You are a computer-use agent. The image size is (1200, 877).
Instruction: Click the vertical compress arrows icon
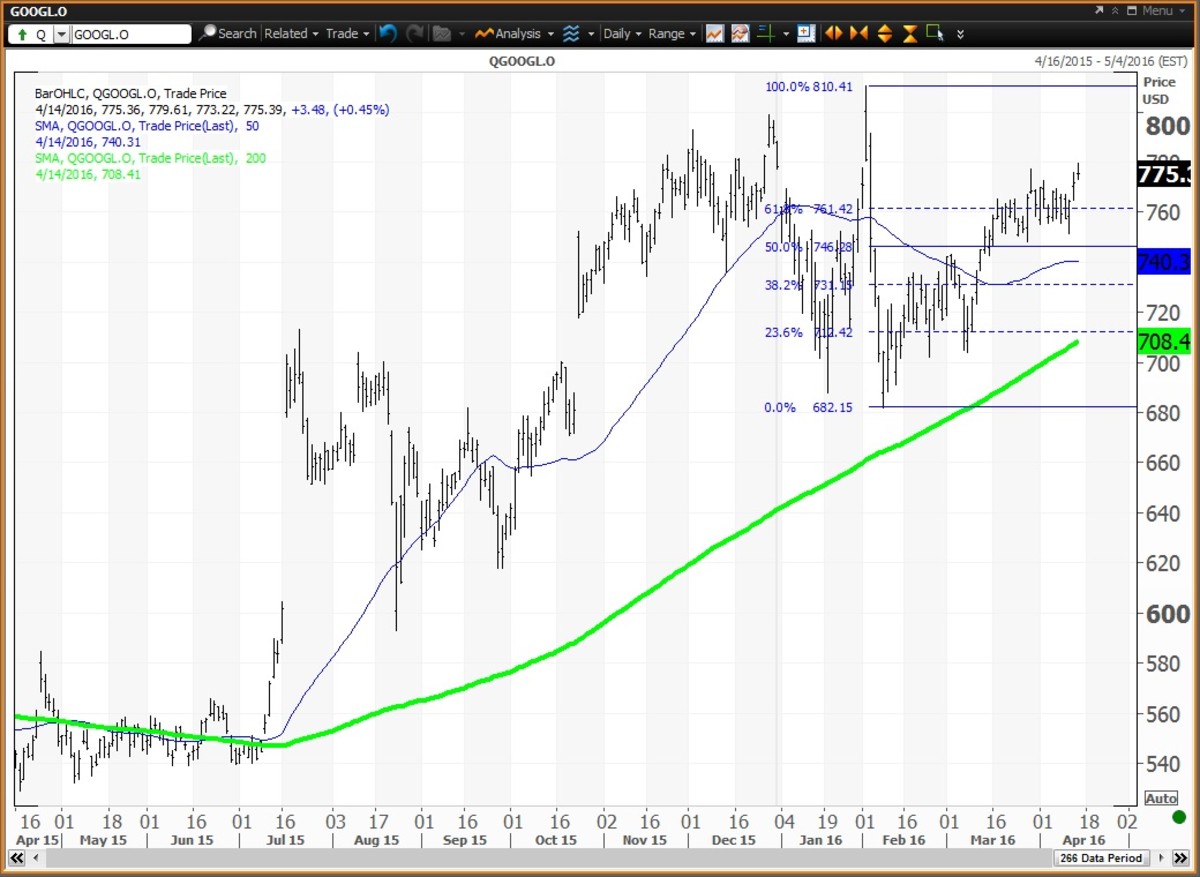click(x=884, y=33)
